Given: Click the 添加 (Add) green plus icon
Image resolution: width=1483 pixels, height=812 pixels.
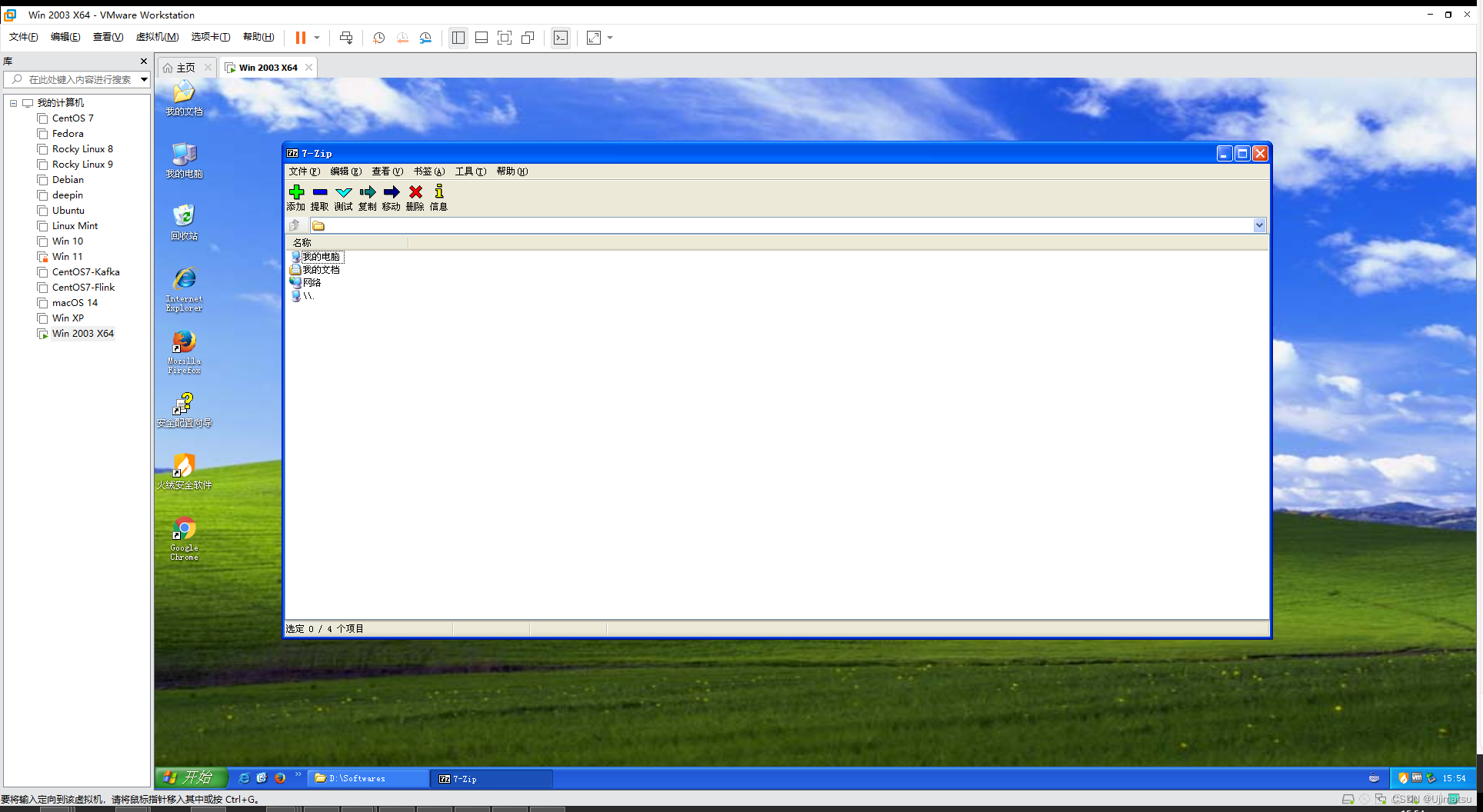Looking at the screenshot, I should point(296,192).
